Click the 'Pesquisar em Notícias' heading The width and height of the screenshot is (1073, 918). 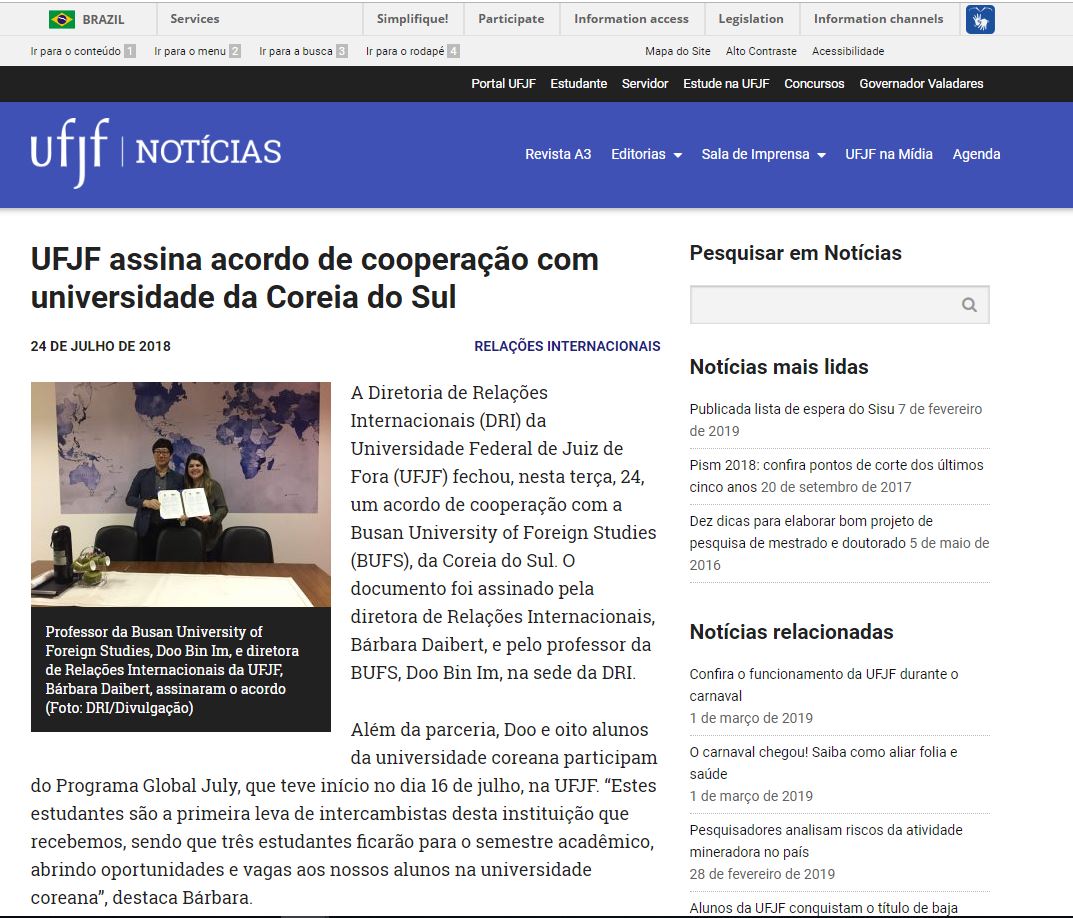pyautogui.click(x=795, y=253)
